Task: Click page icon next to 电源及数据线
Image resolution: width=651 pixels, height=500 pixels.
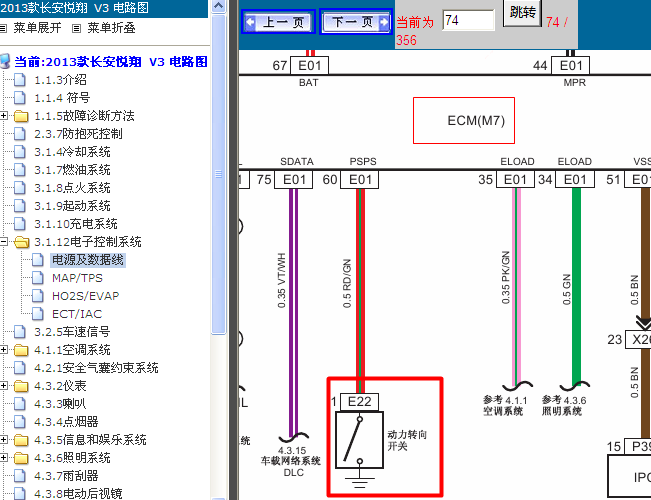Action: click(37, 260)
